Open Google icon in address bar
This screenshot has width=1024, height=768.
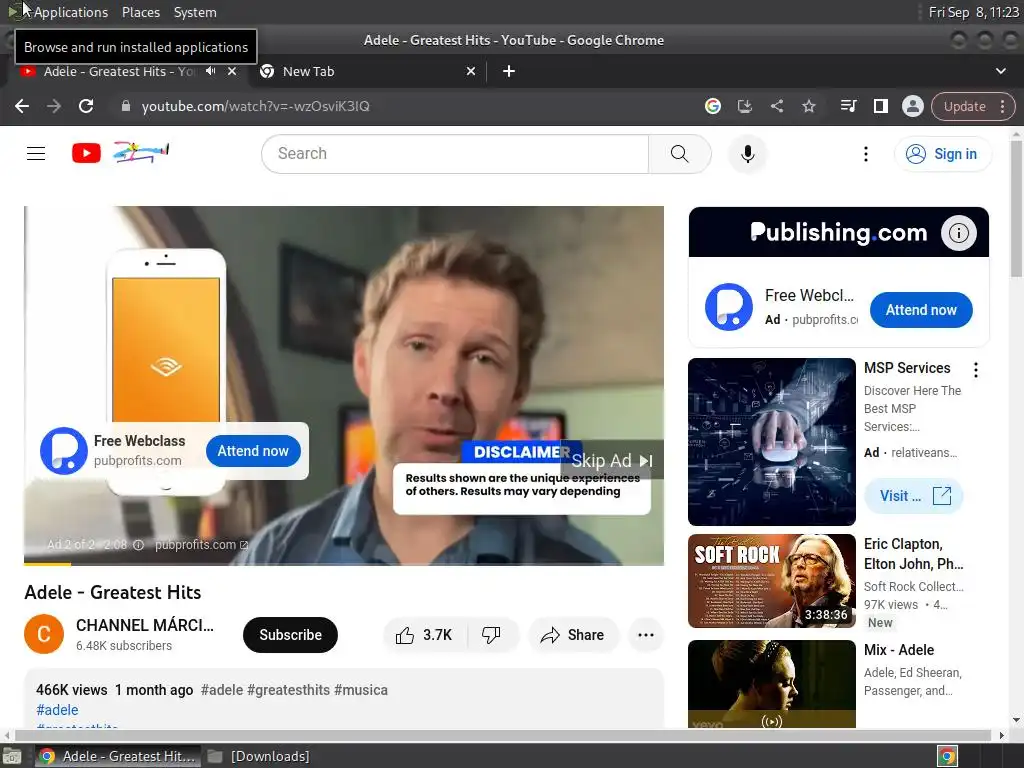[712, 106]
